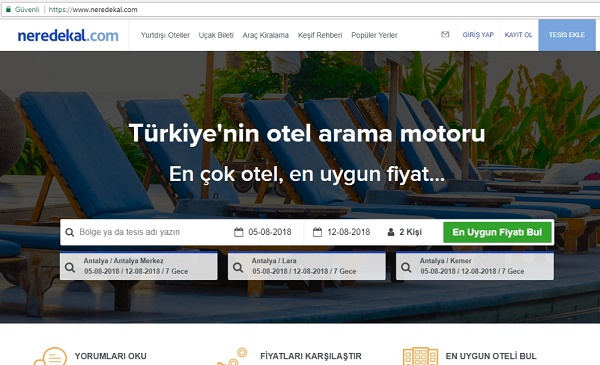The width and height of the screenshot is (600, 365).
Task: Click the Fiyatları Karşılaştır coins icon
Action: (232, 356)
